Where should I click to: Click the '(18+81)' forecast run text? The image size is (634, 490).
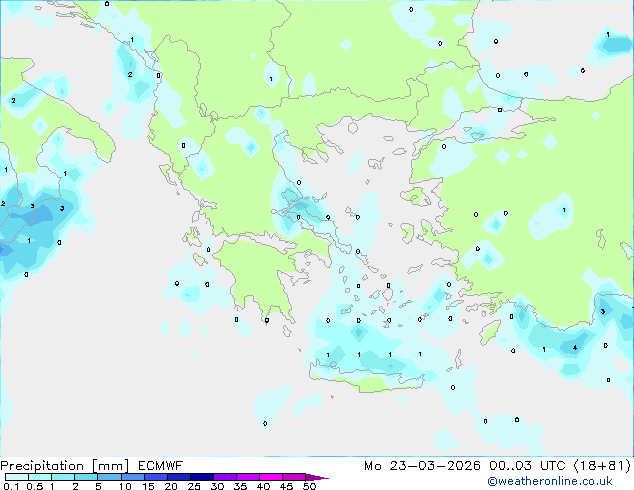pyautogui.click(x=602, y=466)
